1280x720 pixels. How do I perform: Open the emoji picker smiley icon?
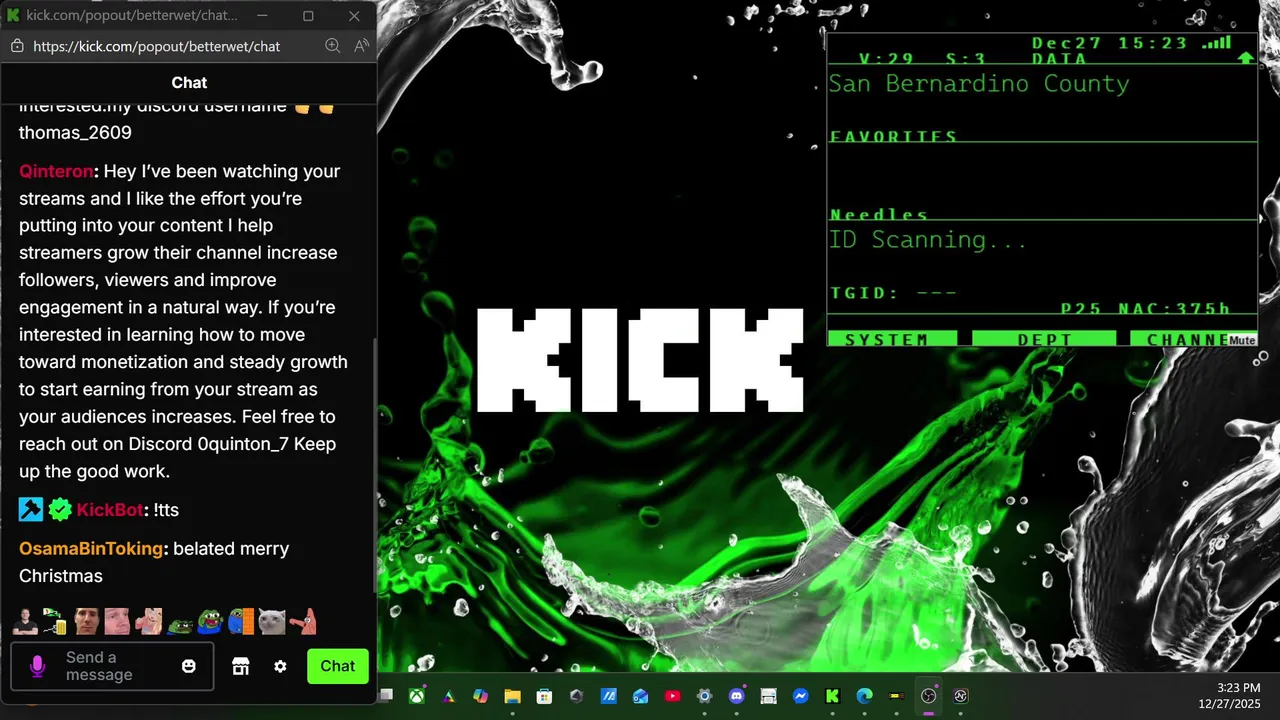point(189,666)
